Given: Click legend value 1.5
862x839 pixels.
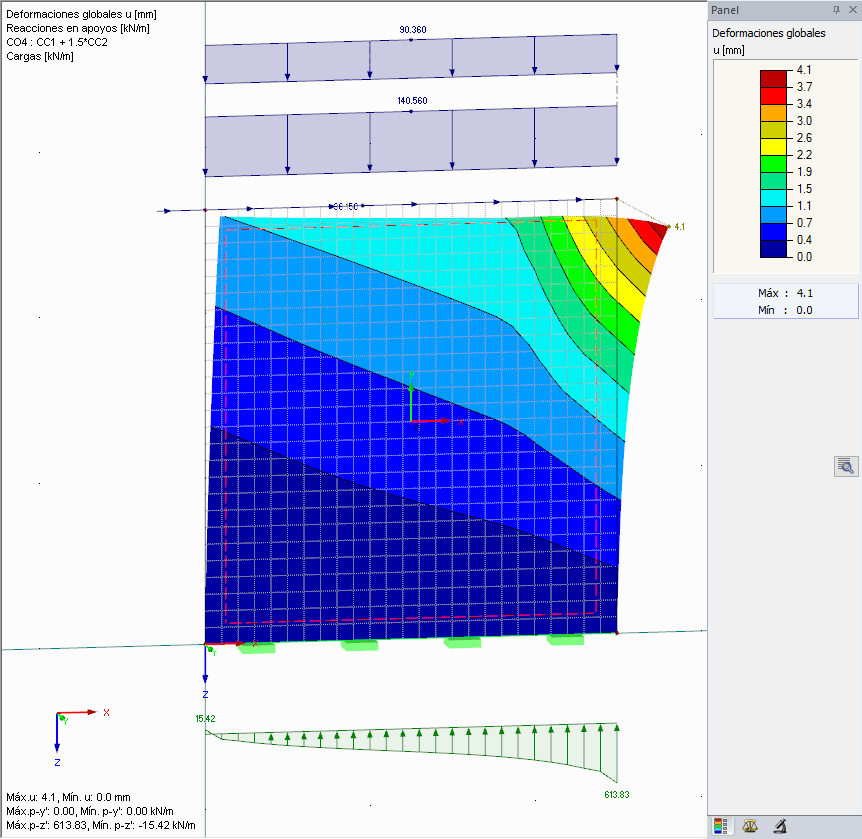Looking at the screenshot, I should point(804,189).
